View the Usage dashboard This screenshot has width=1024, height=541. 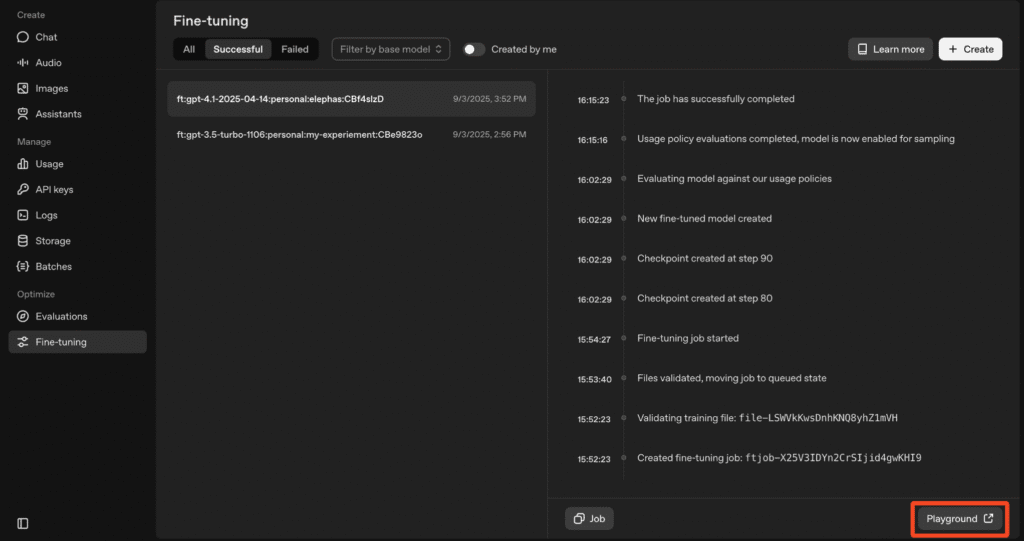49,164
